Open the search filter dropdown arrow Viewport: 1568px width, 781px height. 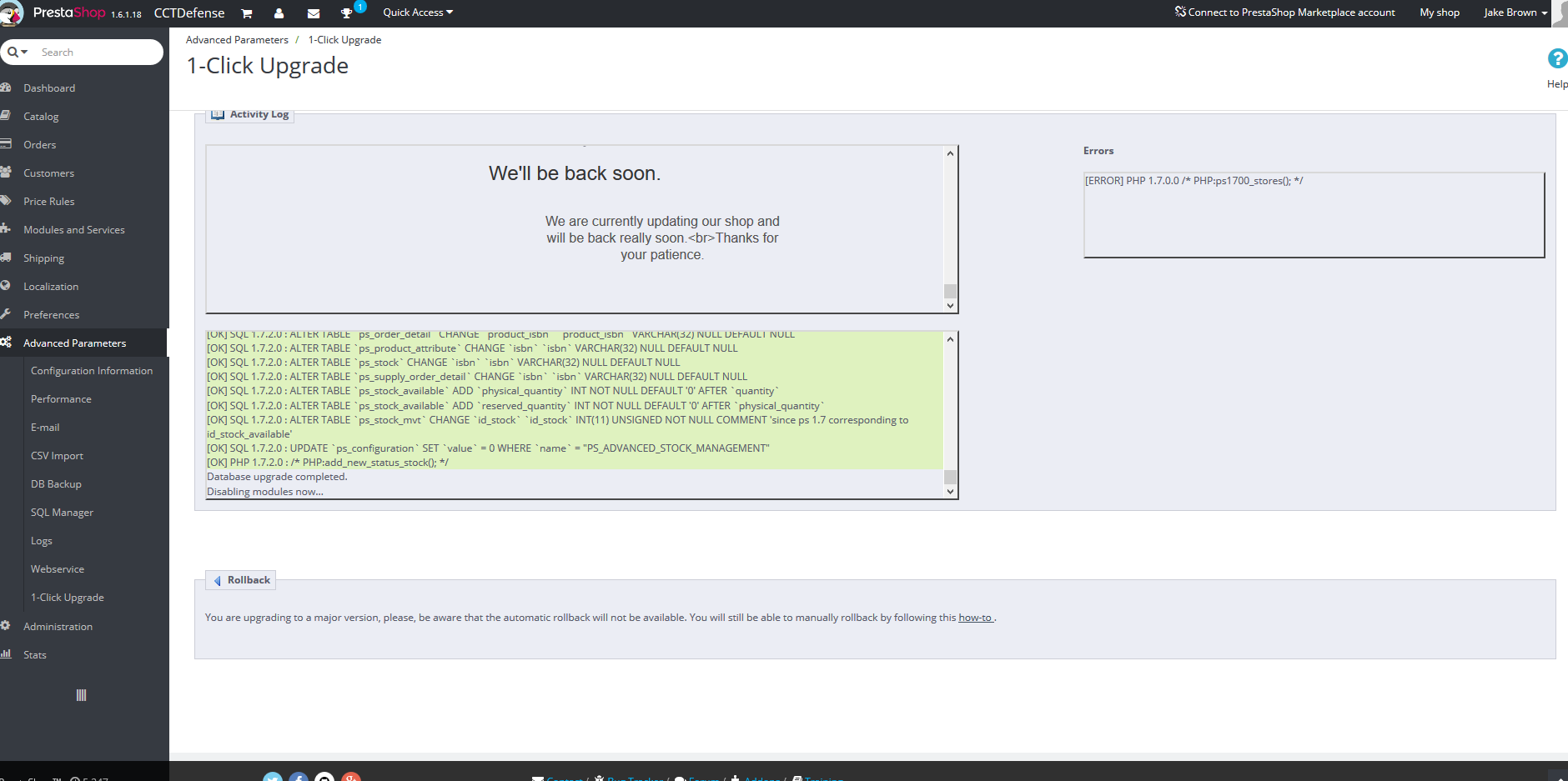(18, 52)
